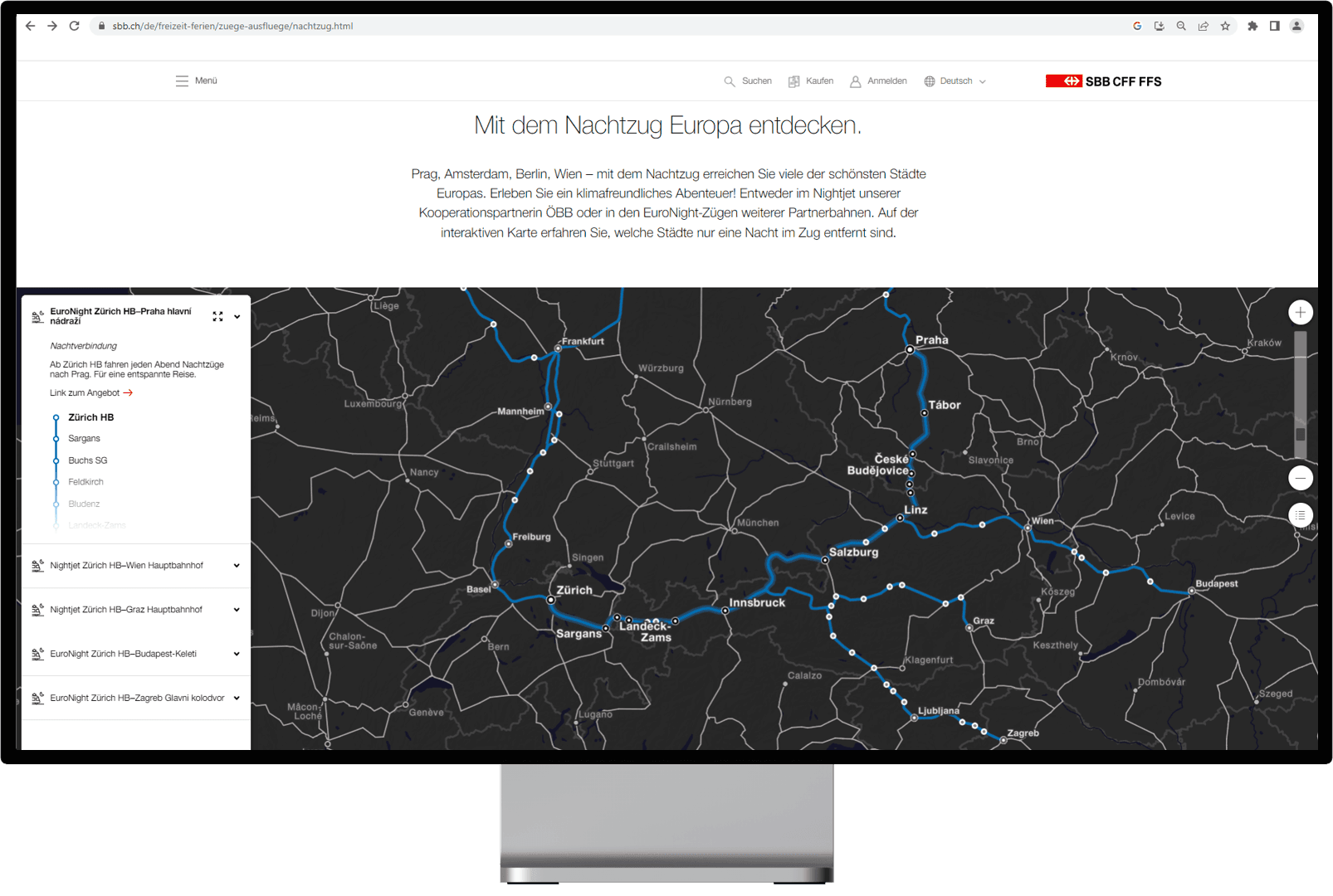Expand Nightjet Zürich HB–Wien Hauptbahnhof
Image resolution: width=1333 pixels, height=896 pixels.
(136, 566)
